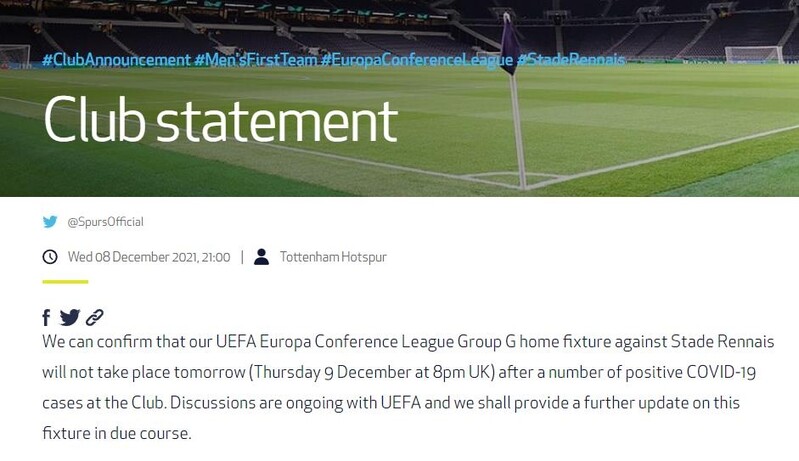Image resolution: width=799 pixels, height=461 pixels.
Task: Click the clock icon beside the date
Action: (x=50, y=257)
